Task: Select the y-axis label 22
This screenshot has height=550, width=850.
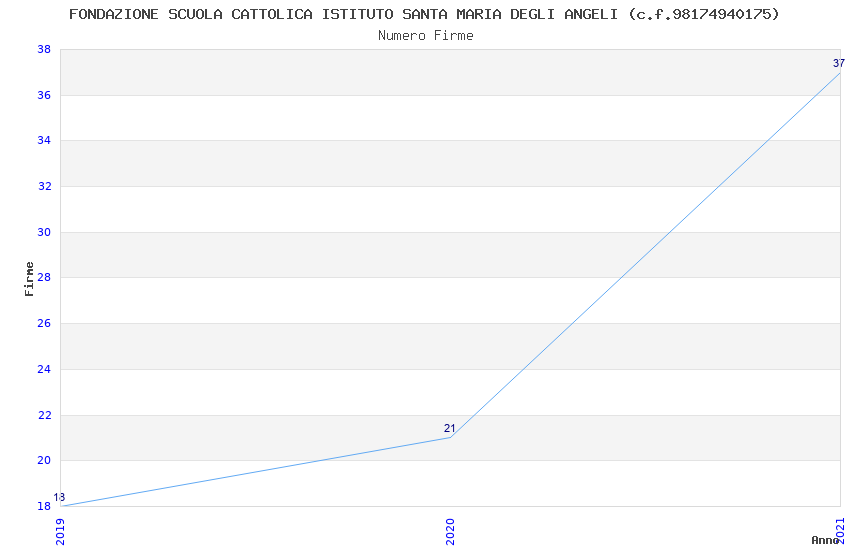Action: (x=44, y=415)
